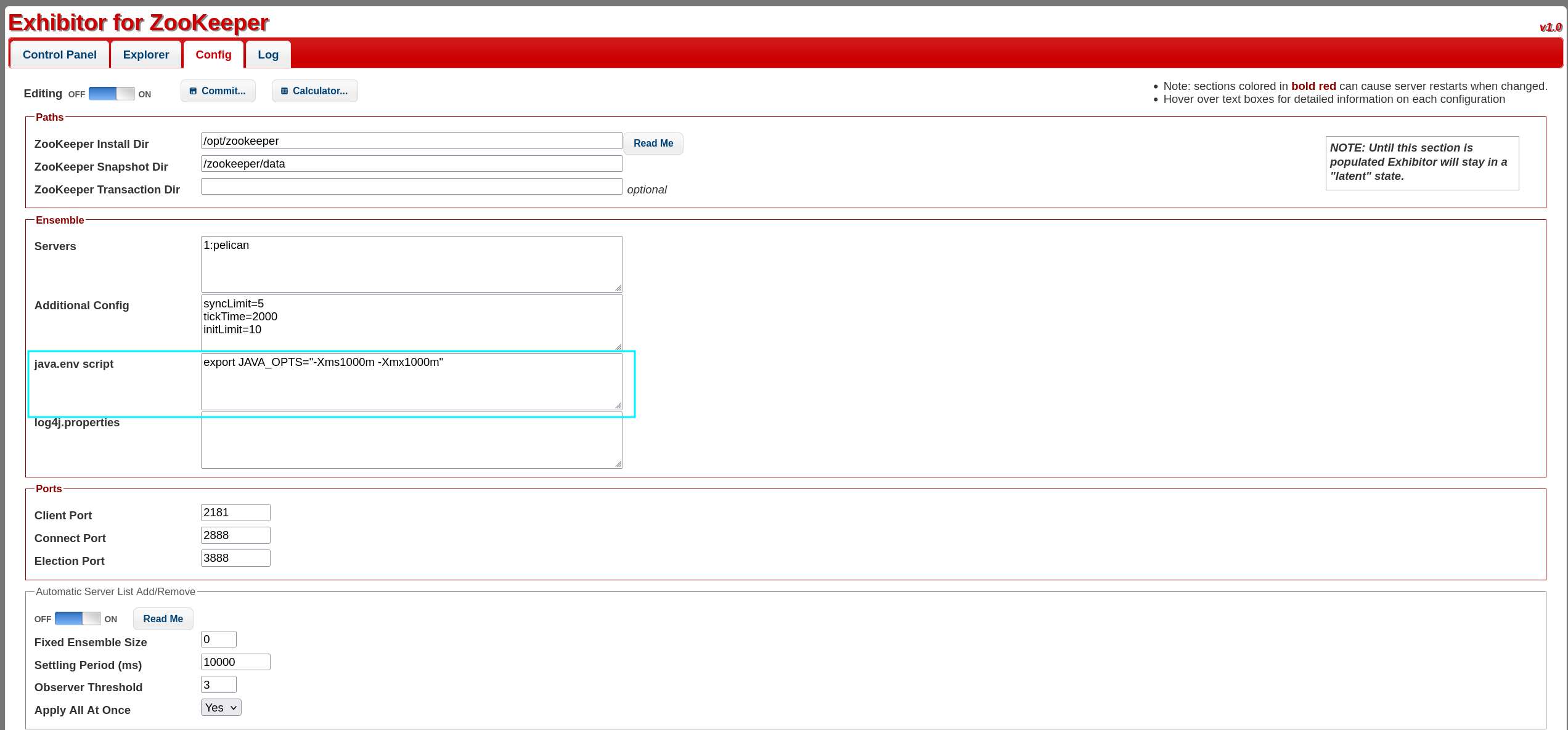This screenshot has height=730, width=1568.
Task: Click the log4j.properties resize grip
Action: click(x=618, y=464)
